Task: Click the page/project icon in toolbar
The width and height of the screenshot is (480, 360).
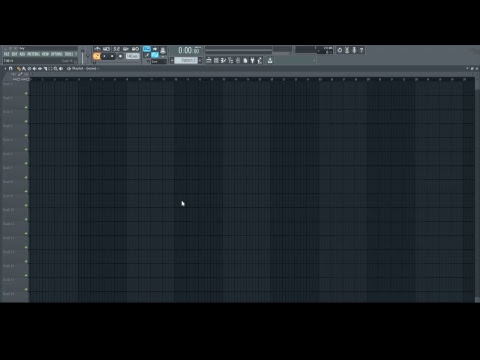Action: (x=245, y=60)
